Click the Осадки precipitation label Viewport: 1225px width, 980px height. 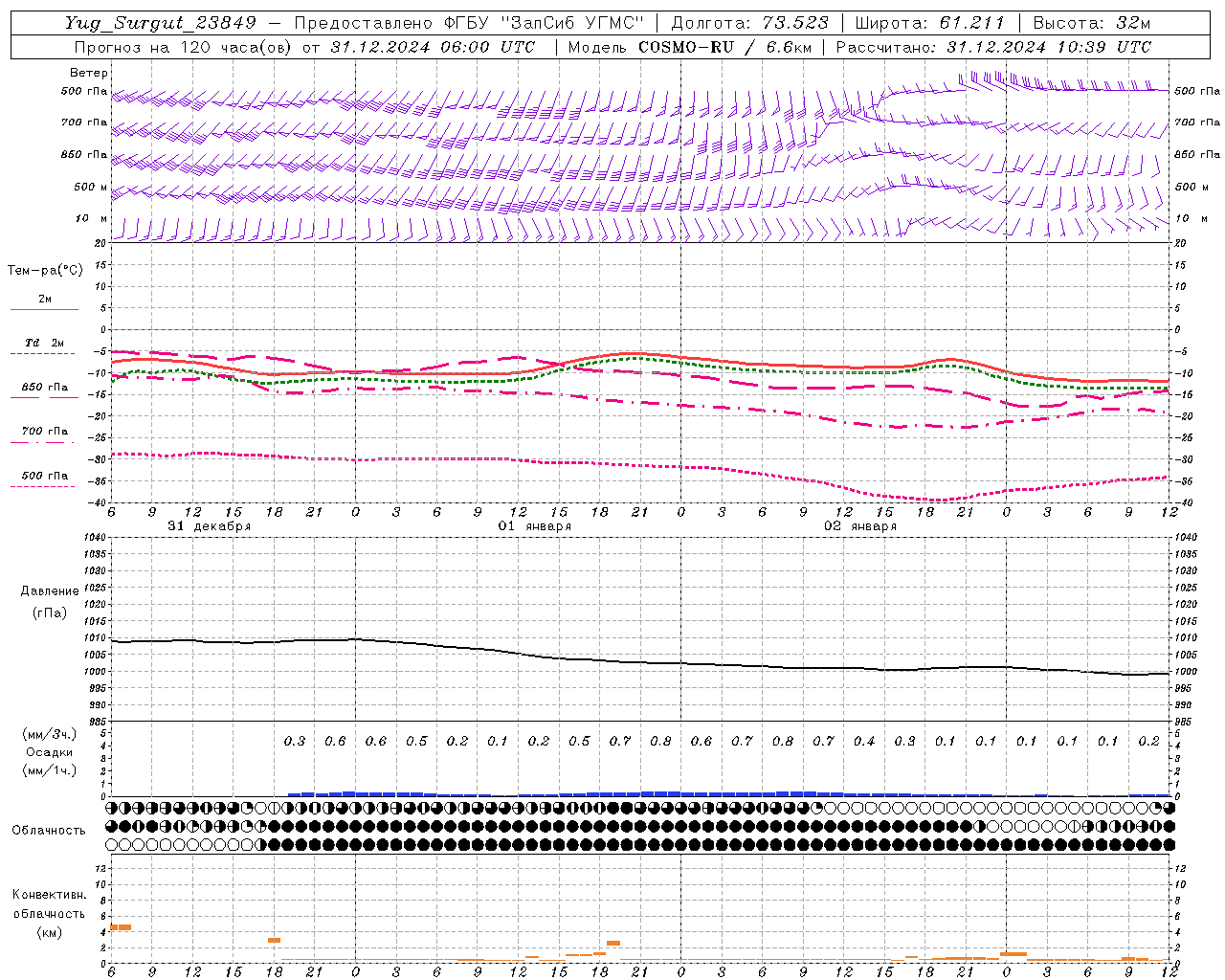pyautogui.click(x=50, y=752)
